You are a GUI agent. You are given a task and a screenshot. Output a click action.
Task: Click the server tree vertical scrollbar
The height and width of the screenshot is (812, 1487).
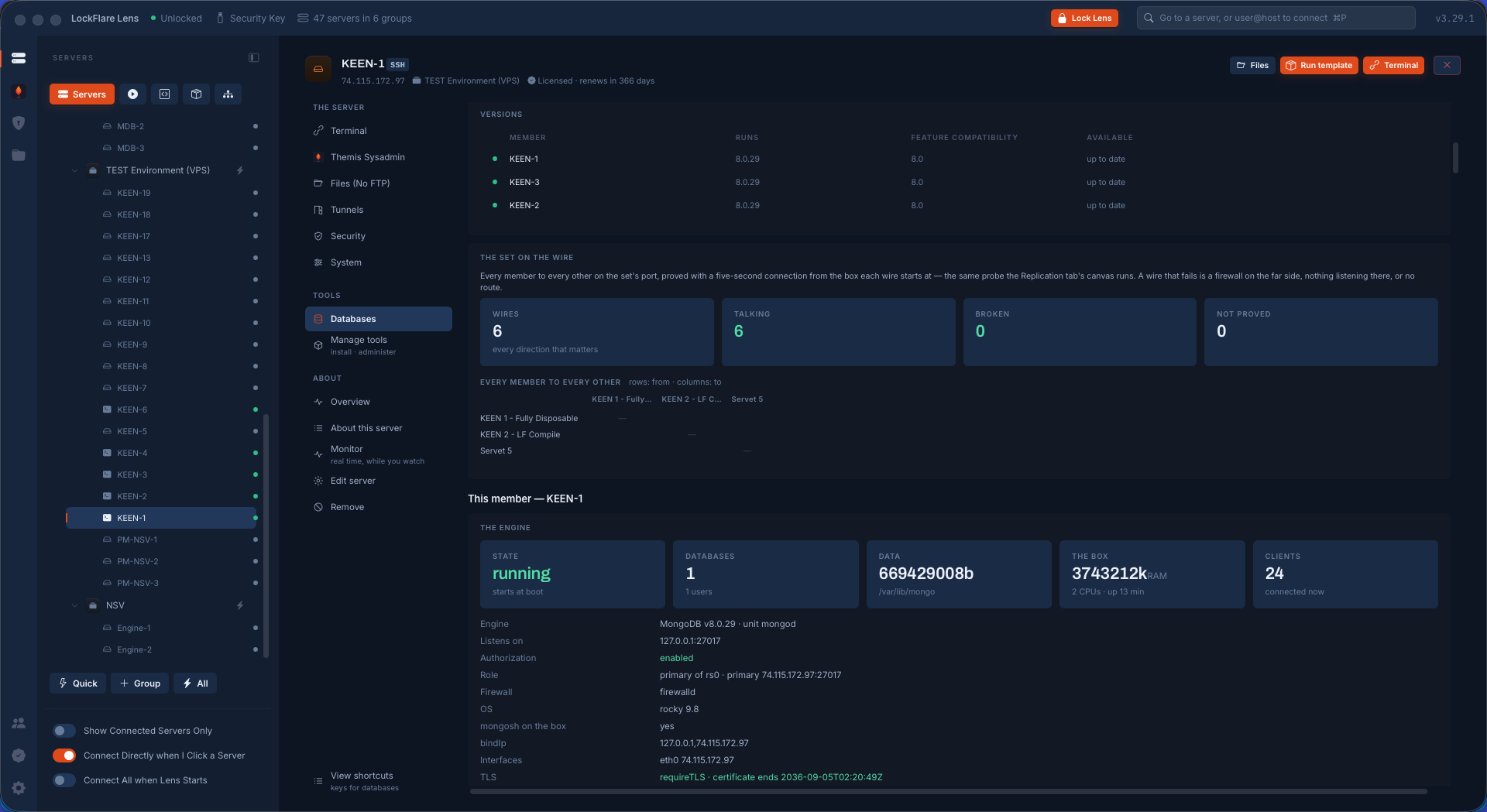266,536
